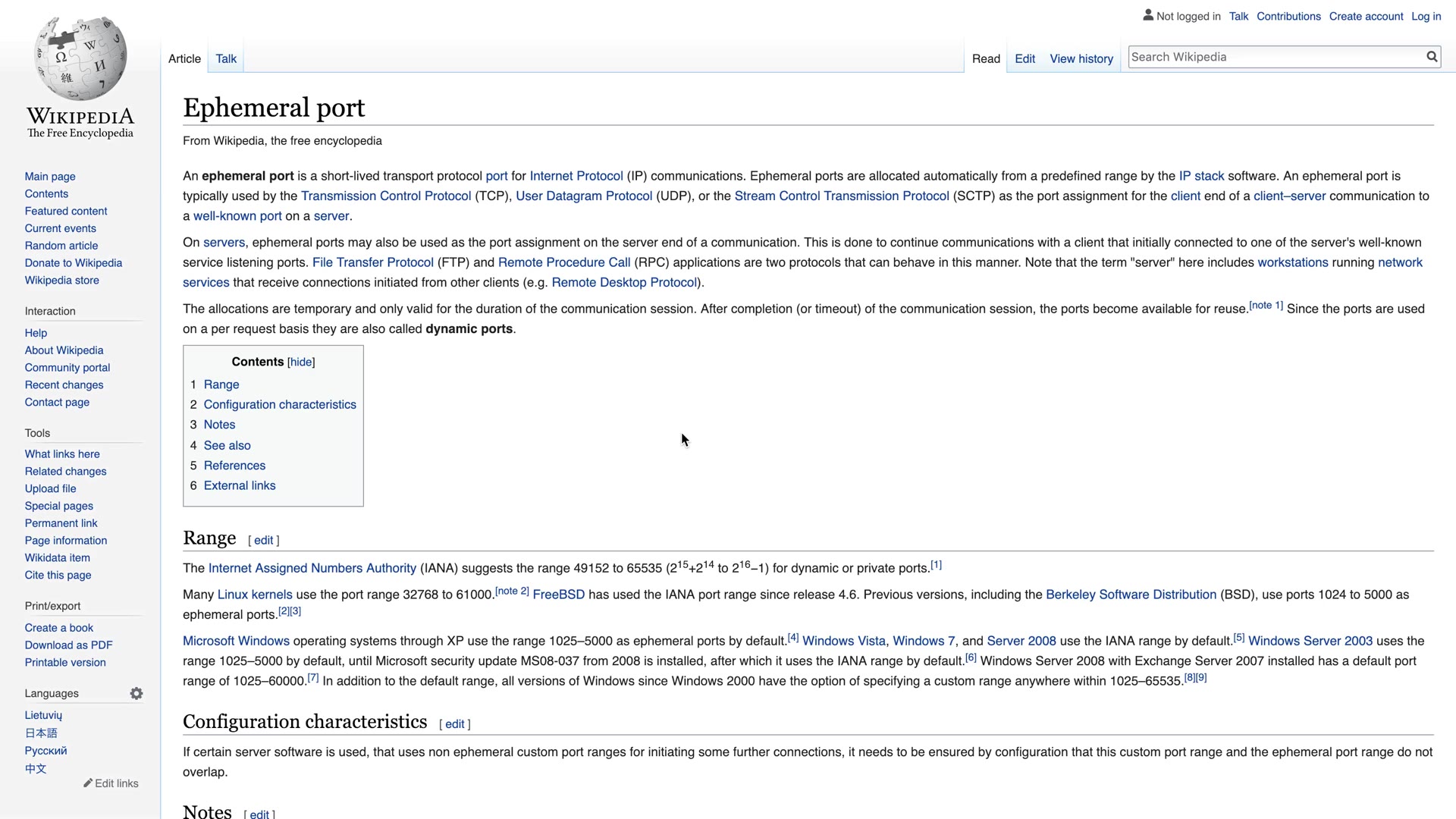Viewport: 1456px width, 819px height.
Task: Click Download as PDF
Action: 68,645
